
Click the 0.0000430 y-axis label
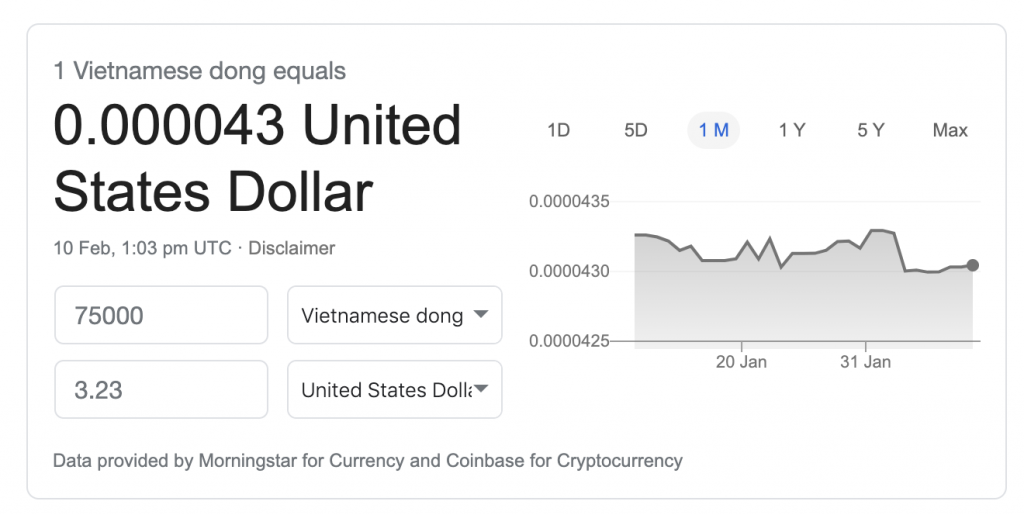coord(569,271)
